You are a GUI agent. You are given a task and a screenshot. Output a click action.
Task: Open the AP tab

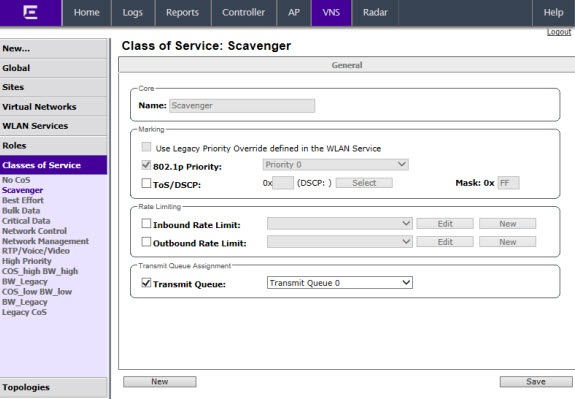[294, 12]
